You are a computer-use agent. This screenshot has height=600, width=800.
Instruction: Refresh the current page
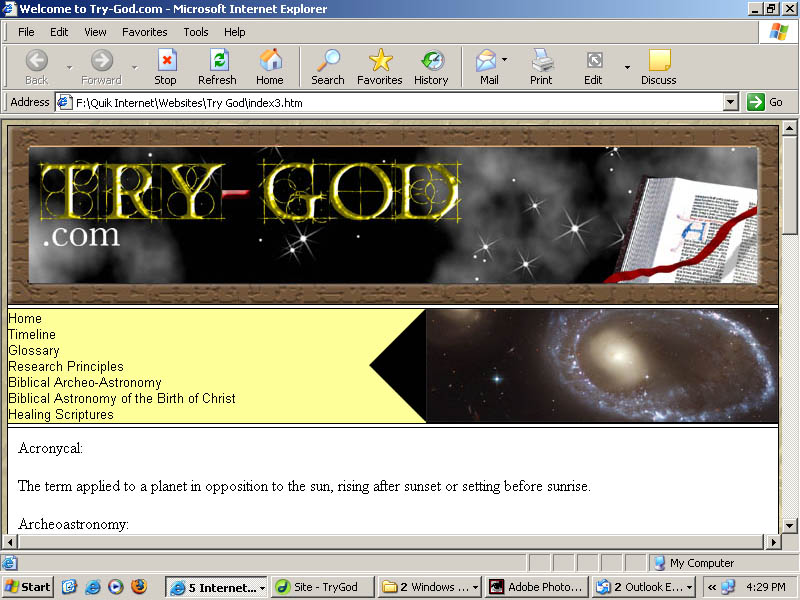pyautogui.click(x=217, y=67)
